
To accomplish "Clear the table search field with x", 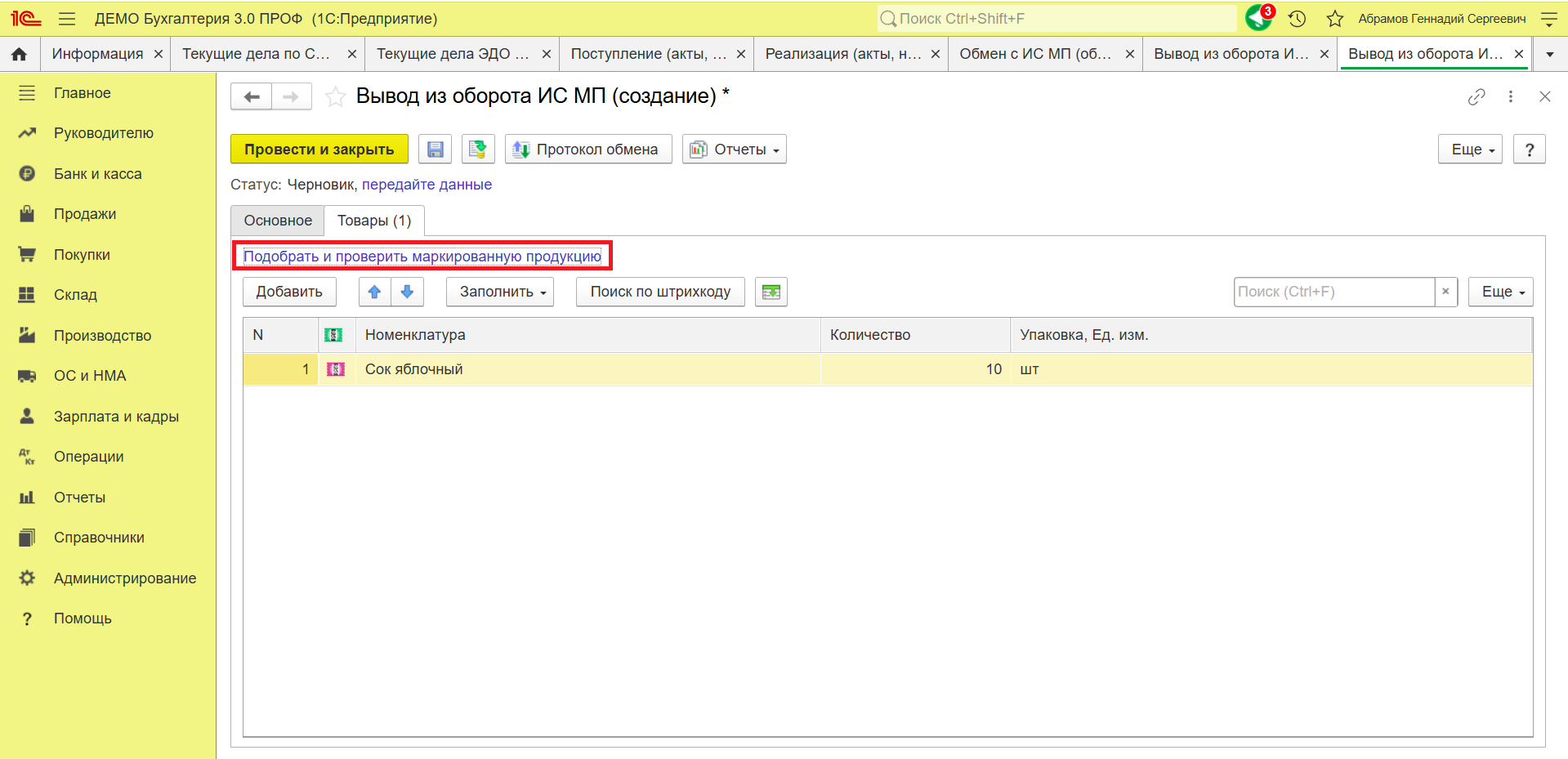I will click(x=1445, y=292).
